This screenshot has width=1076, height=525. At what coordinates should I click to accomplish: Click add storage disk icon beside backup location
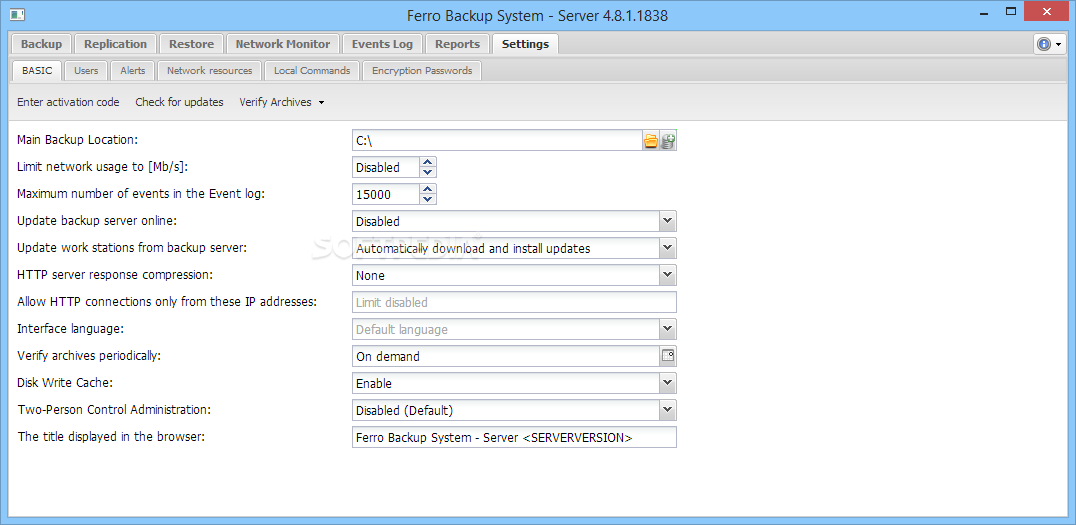(668, 141)
